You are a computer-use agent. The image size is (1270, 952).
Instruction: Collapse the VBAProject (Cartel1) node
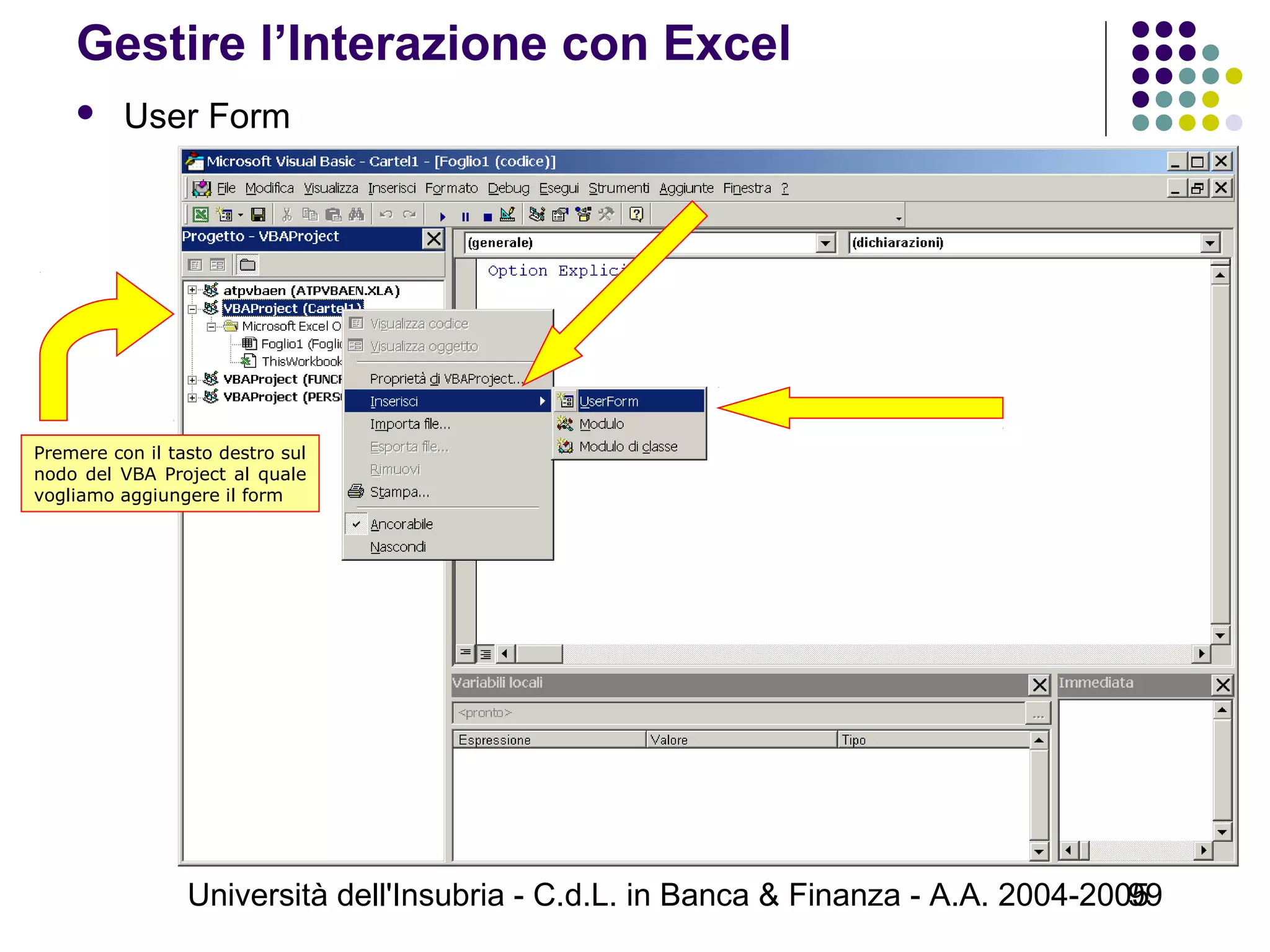tap(192, 309)
